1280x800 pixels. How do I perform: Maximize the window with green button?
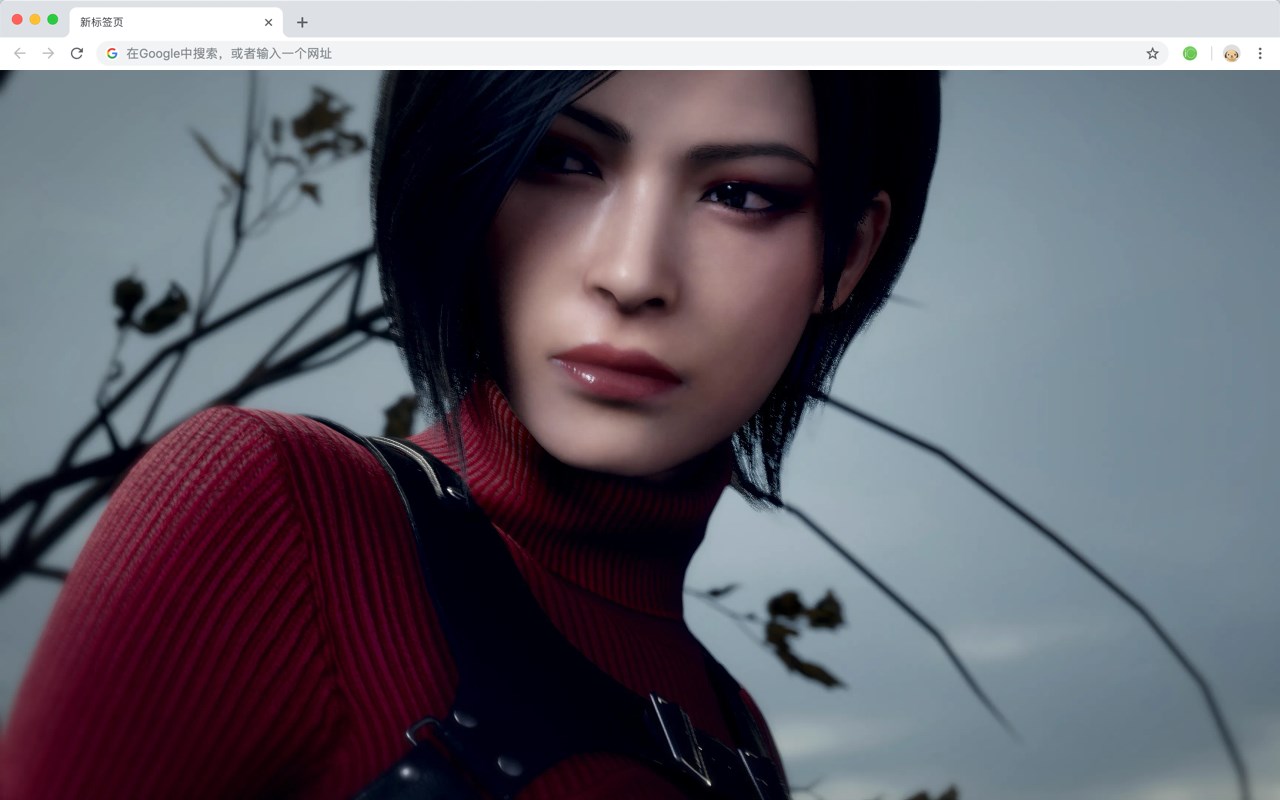tap(53, 19)
